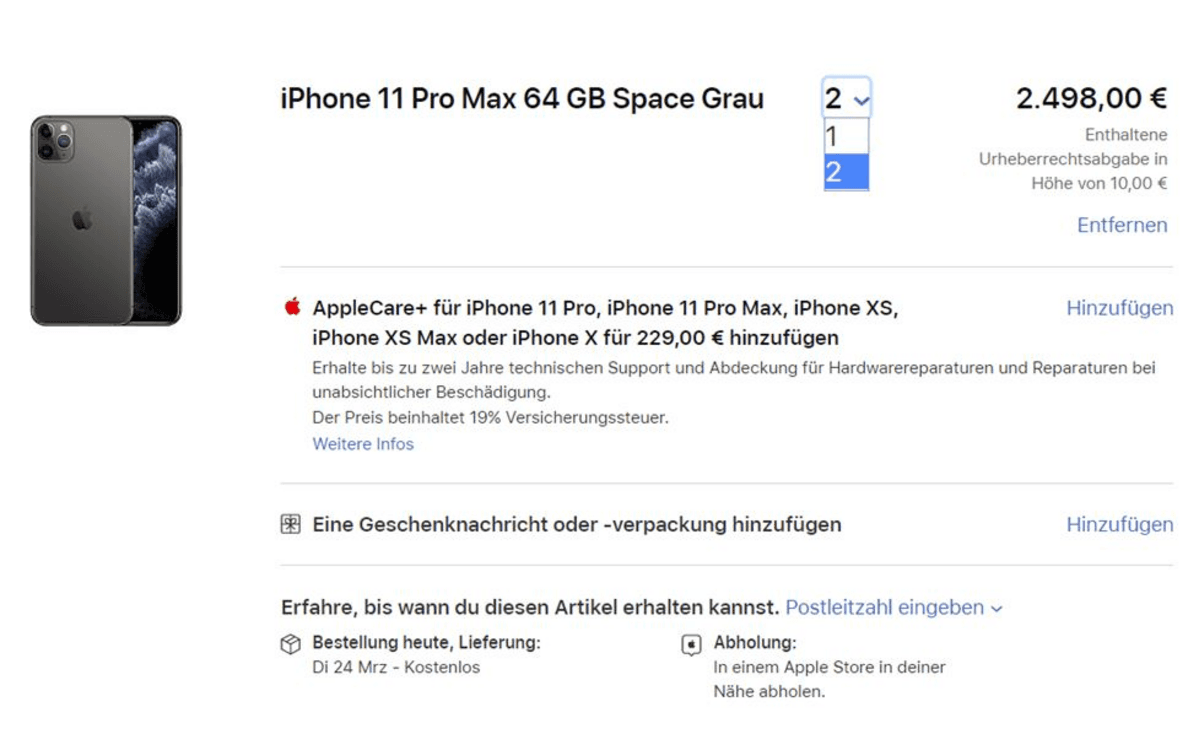Select quantity 2 in the dropdown list

pyautogui.click(x=846, y=172)
